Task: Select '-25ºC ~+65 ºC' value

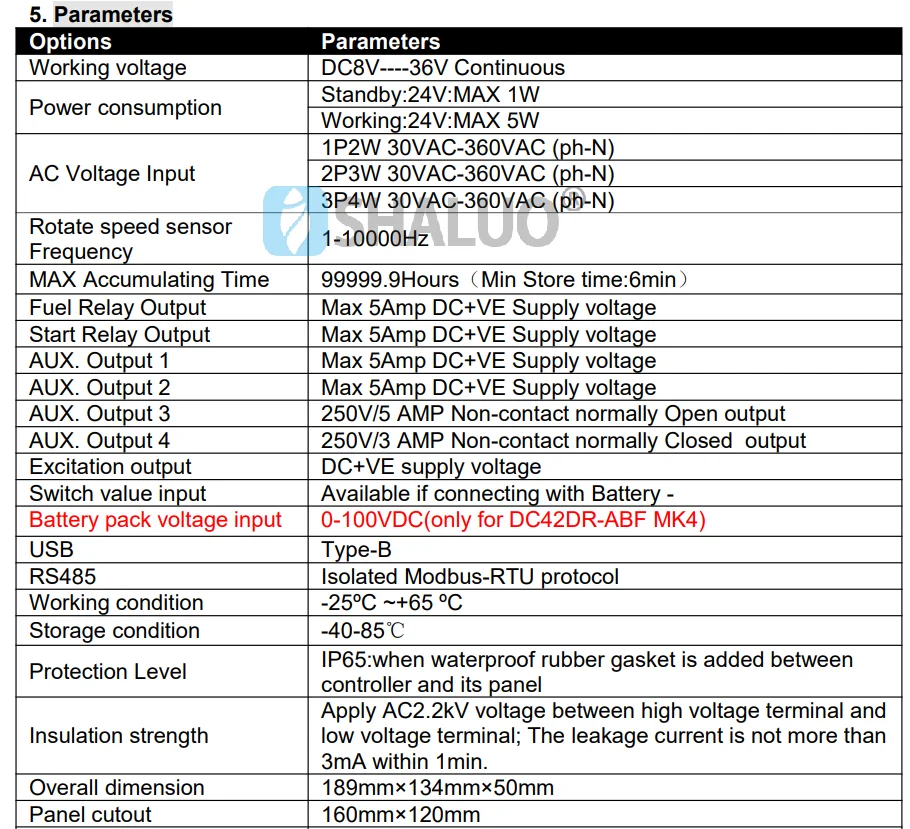Action: pyautogui.click(x=392, y=603)
